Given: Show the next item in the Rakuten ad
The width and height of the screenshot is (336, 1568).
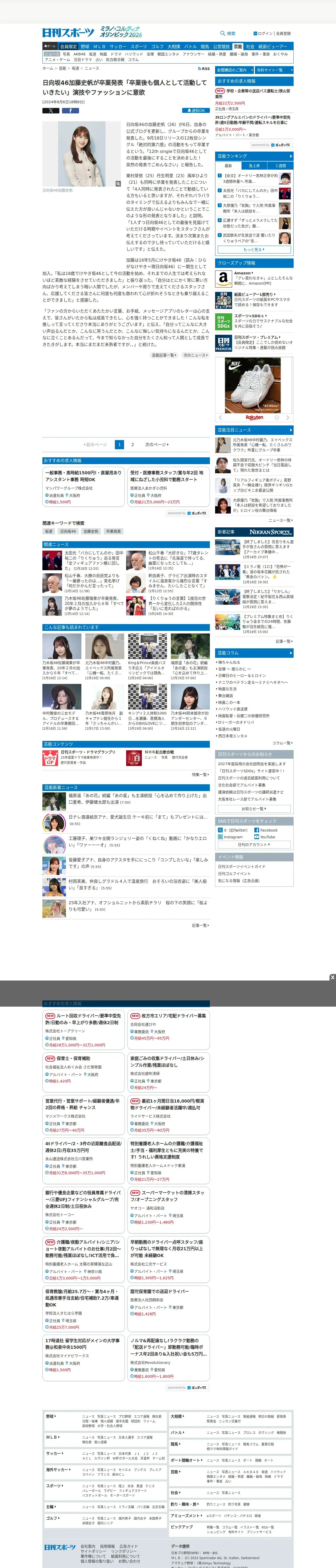Looking at the screenshot, I should coord(288,418).
